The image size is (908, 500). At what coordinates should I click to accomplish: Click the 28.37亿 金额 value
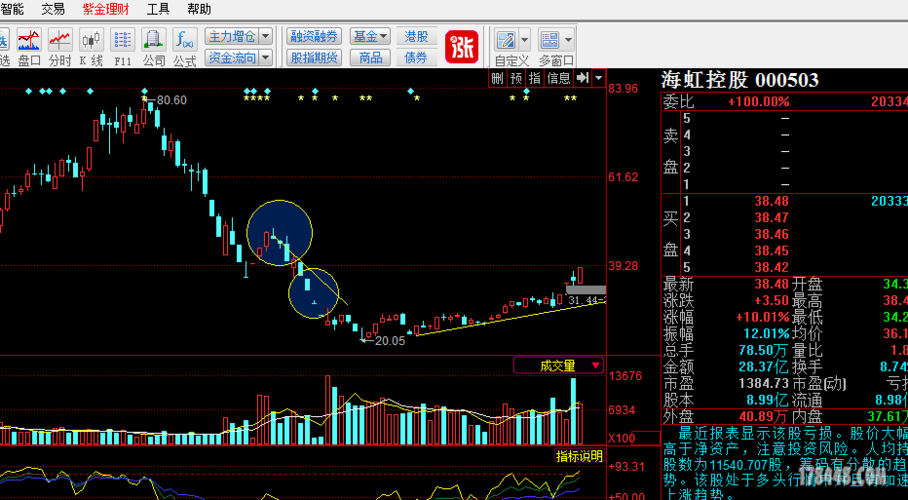[764, 367]
